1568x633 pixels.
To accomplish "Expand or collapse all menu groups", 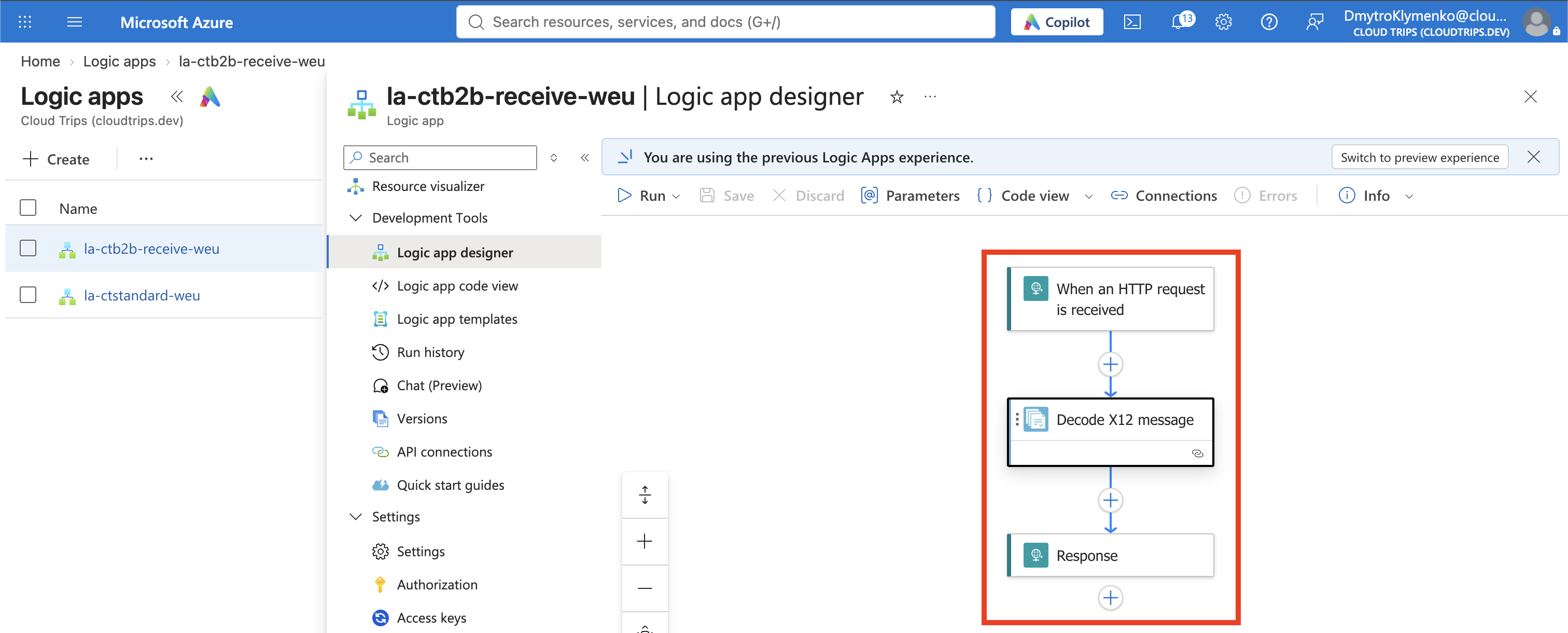I will tap(554, 158).
